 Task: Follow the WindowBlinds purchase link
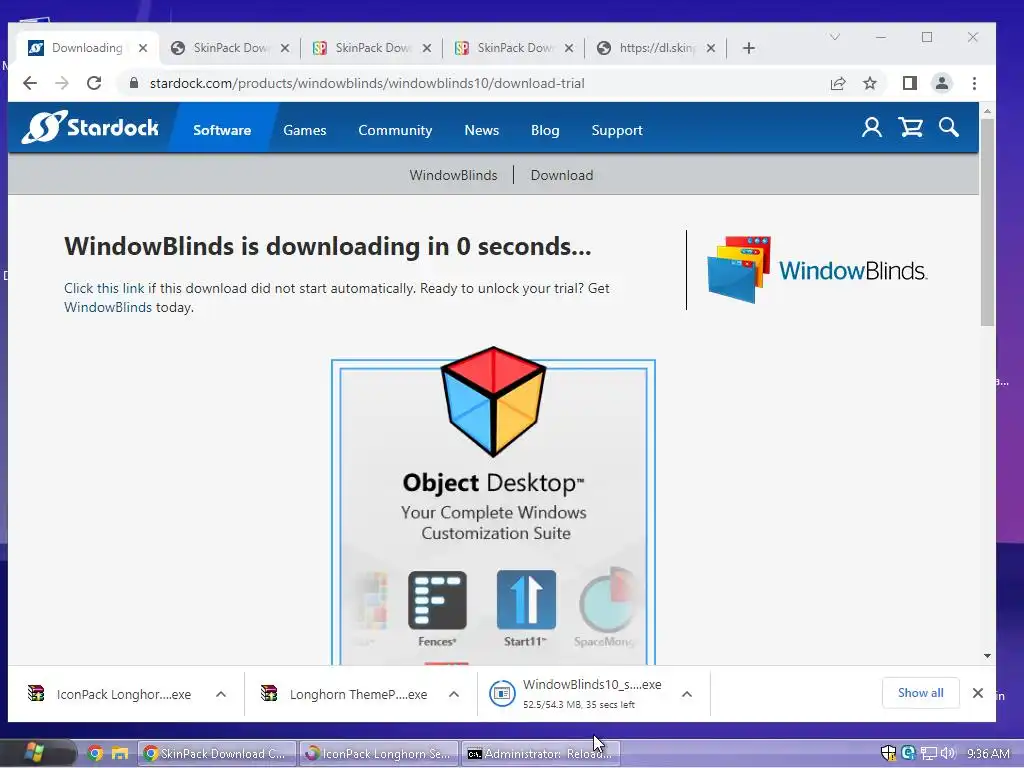tap(108, 307)
